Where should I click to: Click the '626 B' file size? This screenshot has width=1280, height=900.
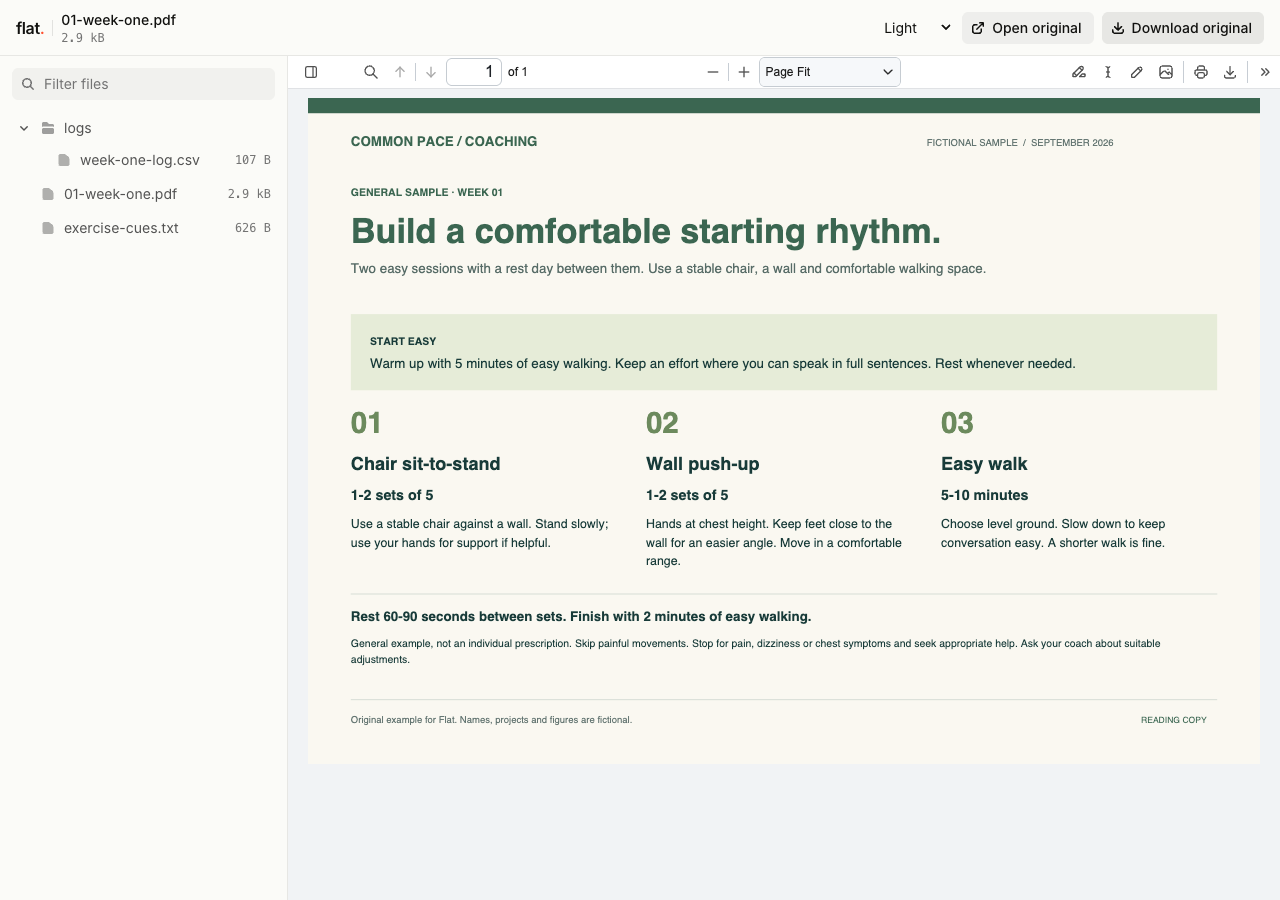click(252, 228)
